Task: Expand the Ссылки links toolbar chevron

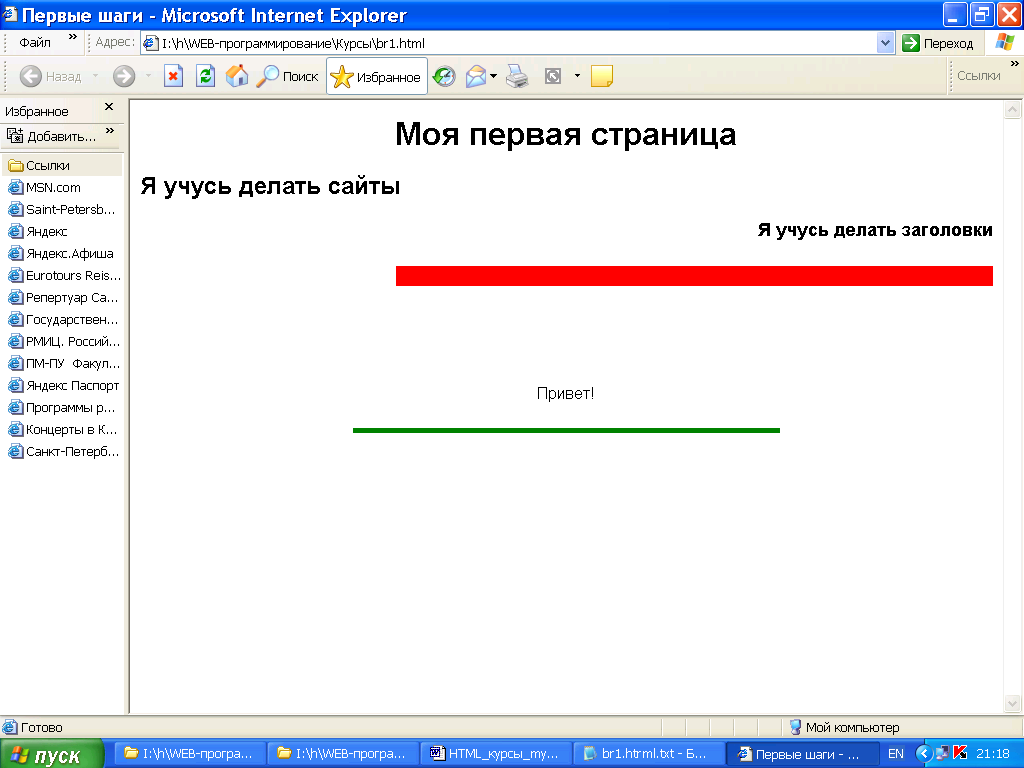Action: [x=1014, y=64]
